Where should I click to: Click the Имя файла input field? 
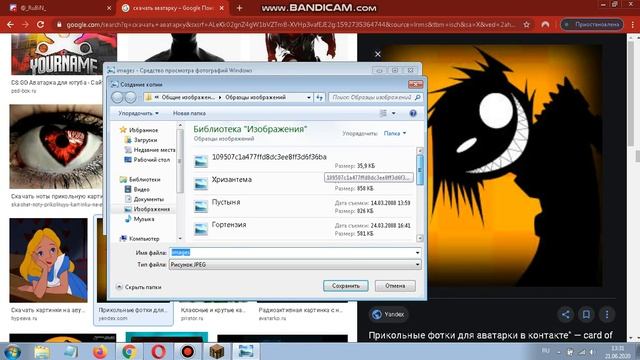click(291, 253)
